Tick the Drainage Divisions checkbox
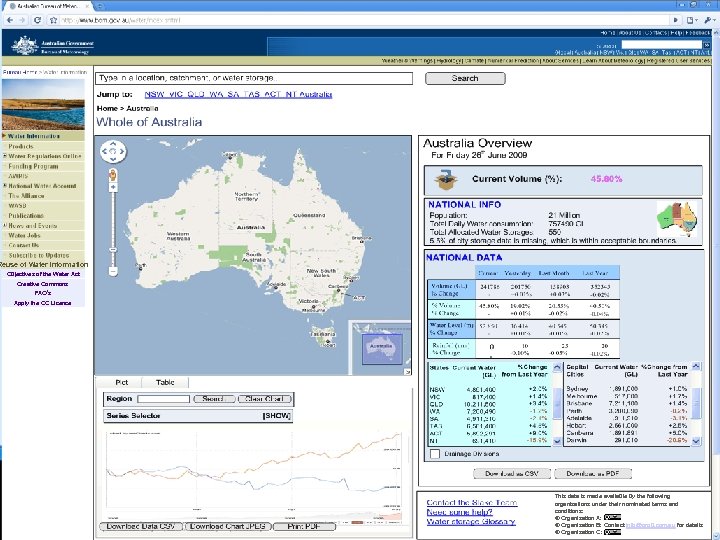Screen dimensions: 720x540 tap(434, 454)
